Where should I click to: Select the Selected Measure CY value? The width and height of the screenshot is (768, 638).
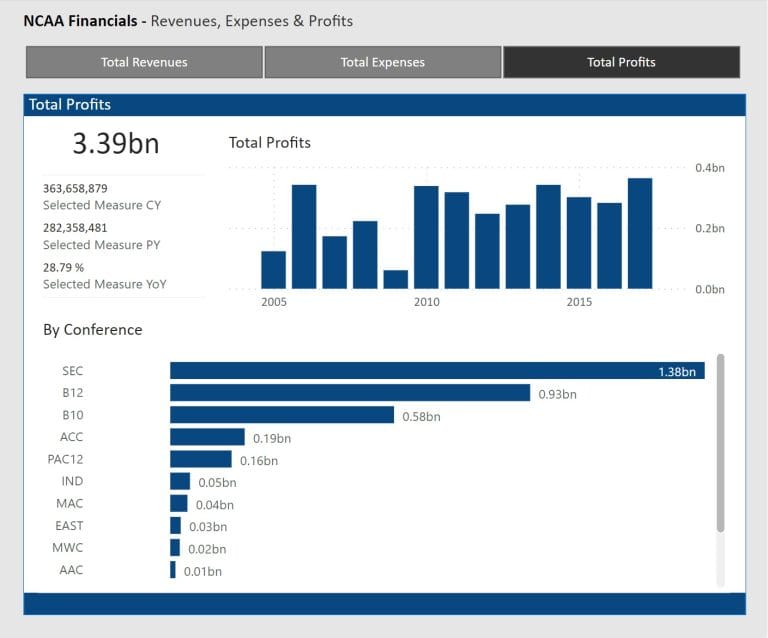(75, 188)
